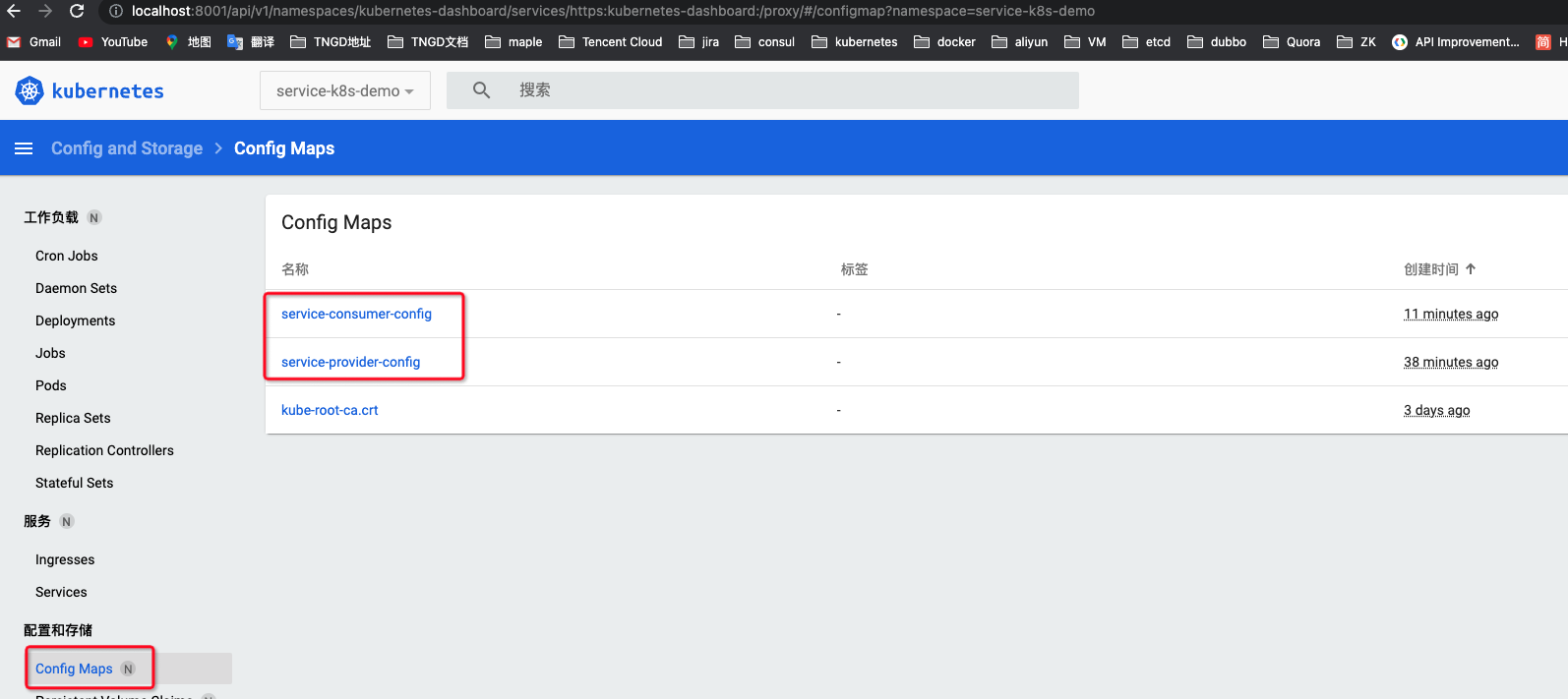Navigate to Replica Sets

73,418
